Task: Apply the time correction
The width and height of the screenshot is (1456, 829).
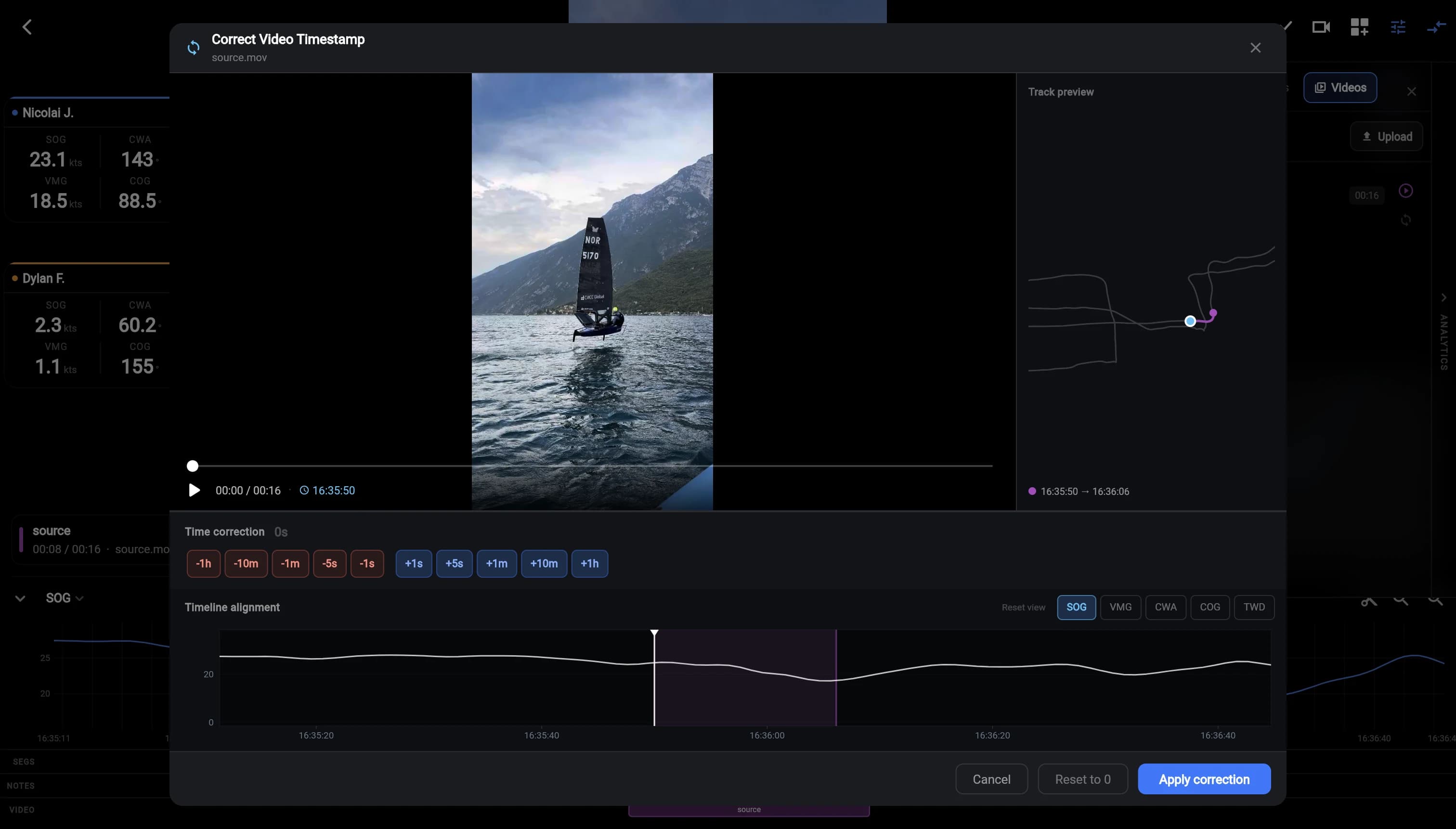Action: click(1204, 779)
